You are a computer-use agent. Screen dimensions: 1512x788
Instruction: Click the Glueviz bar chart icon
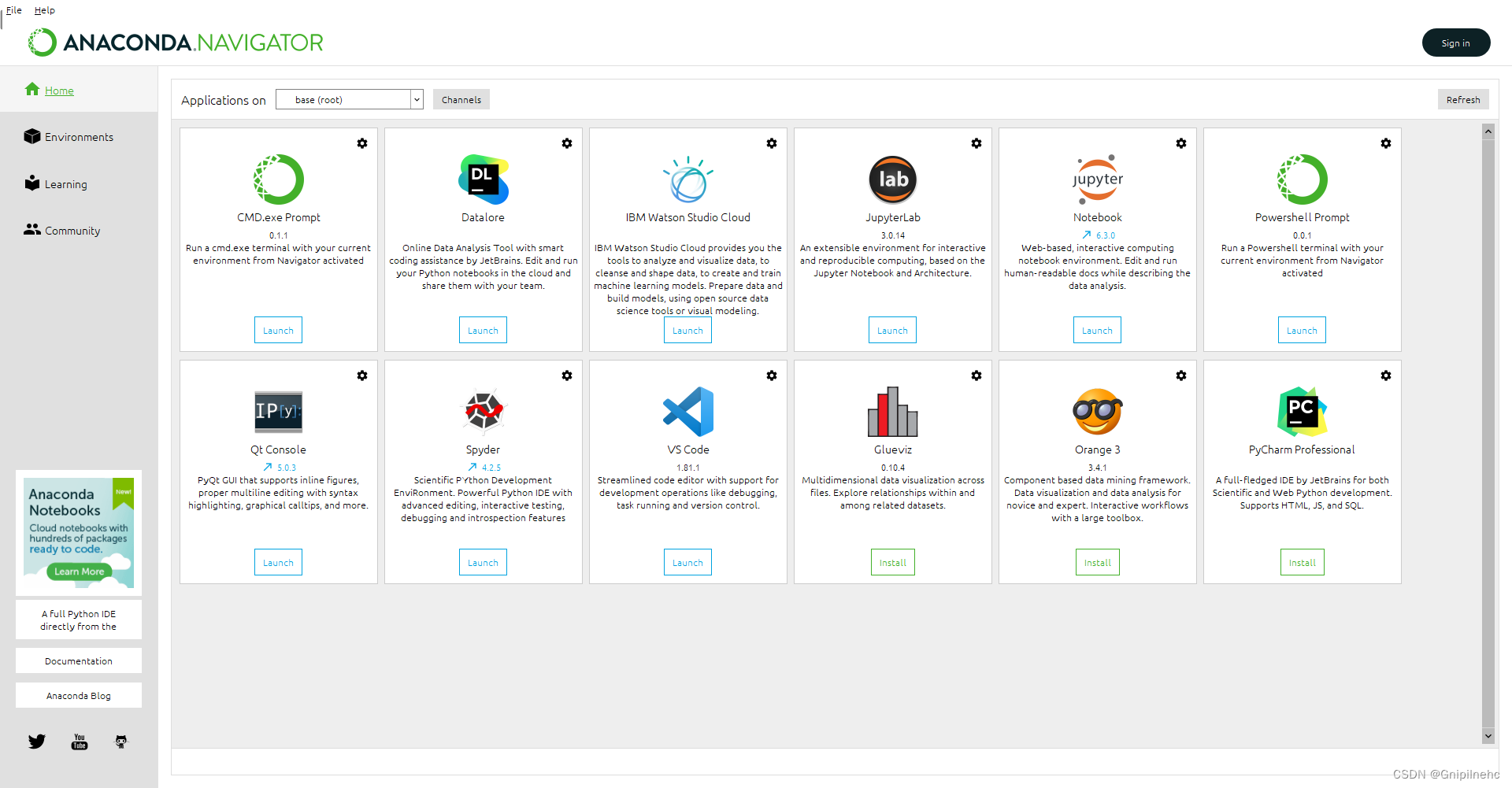[x=893, y=412]
